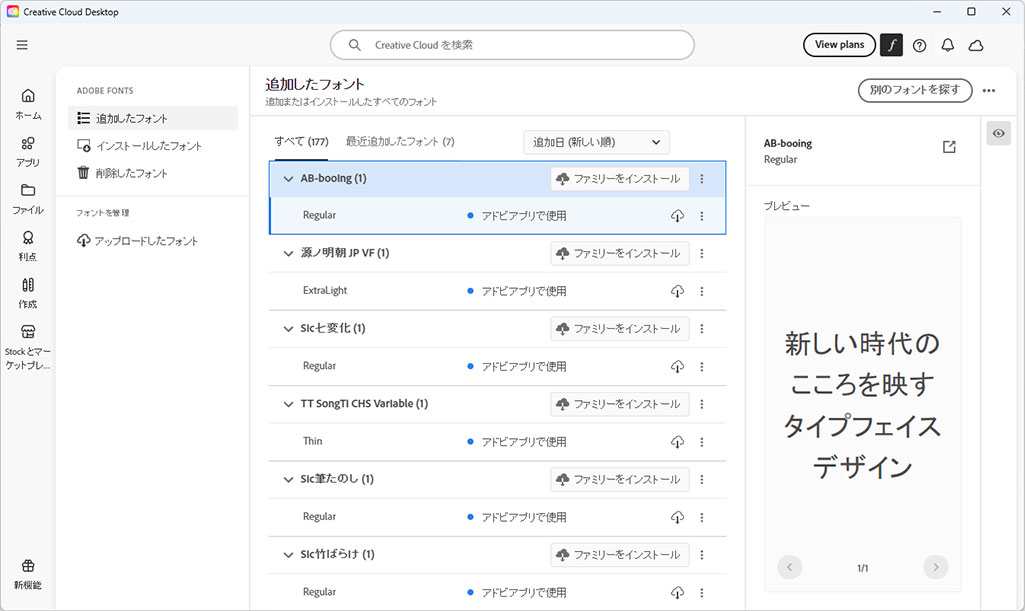Viewport: 1025px width, 611px height.
Task: Select インストールしたフォント in sidebar
Action: click(148, 146)
